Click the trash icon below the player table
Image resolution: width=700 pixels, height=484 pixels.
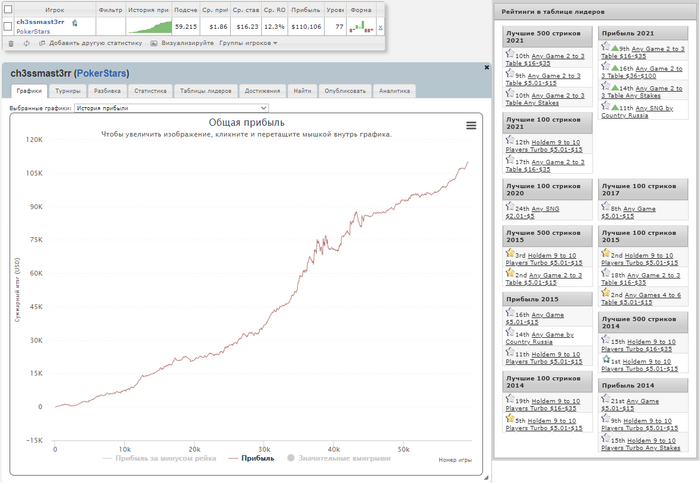(11, 43)
